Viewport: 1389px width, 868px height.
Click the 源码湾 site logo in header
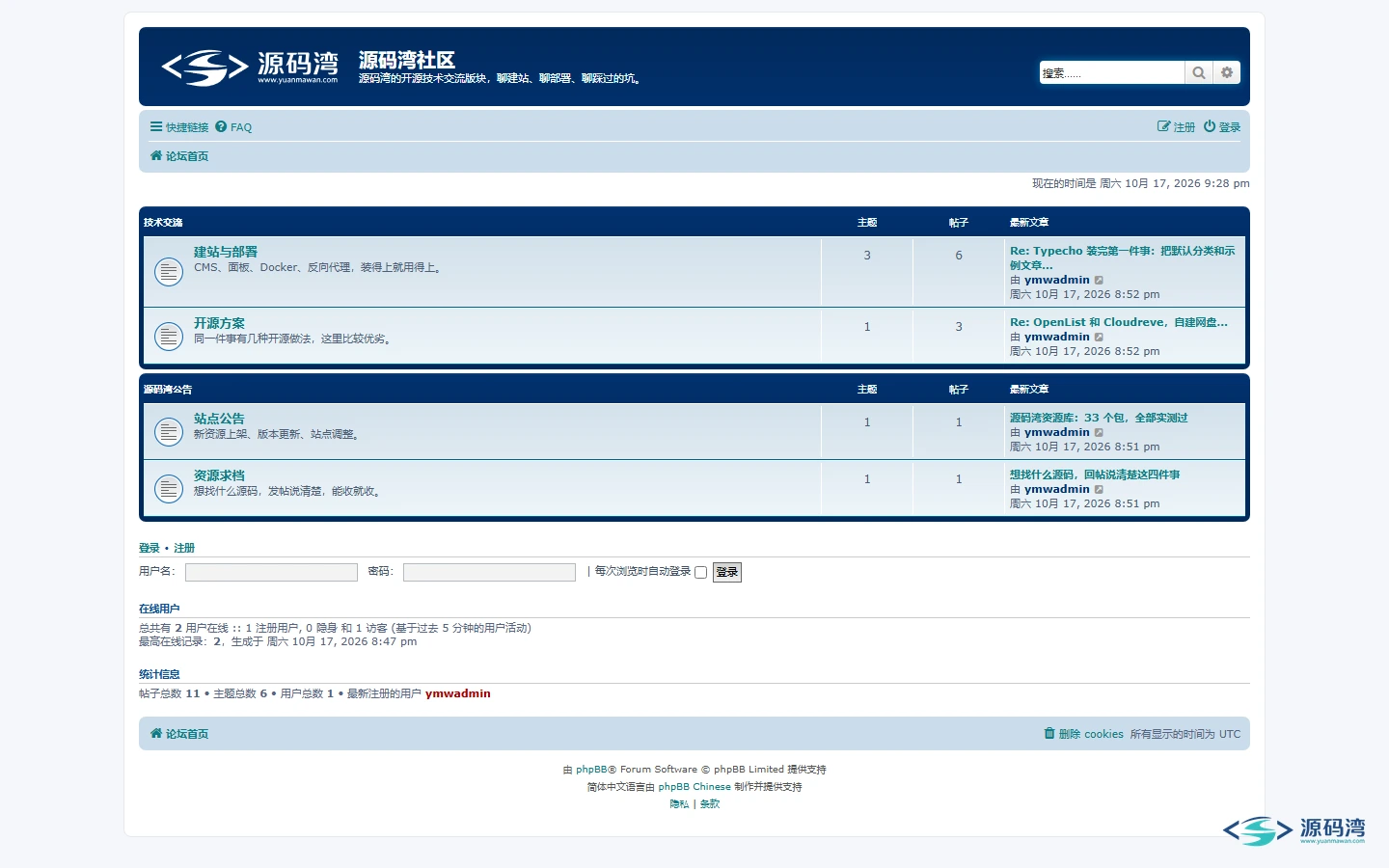[250, 68]
